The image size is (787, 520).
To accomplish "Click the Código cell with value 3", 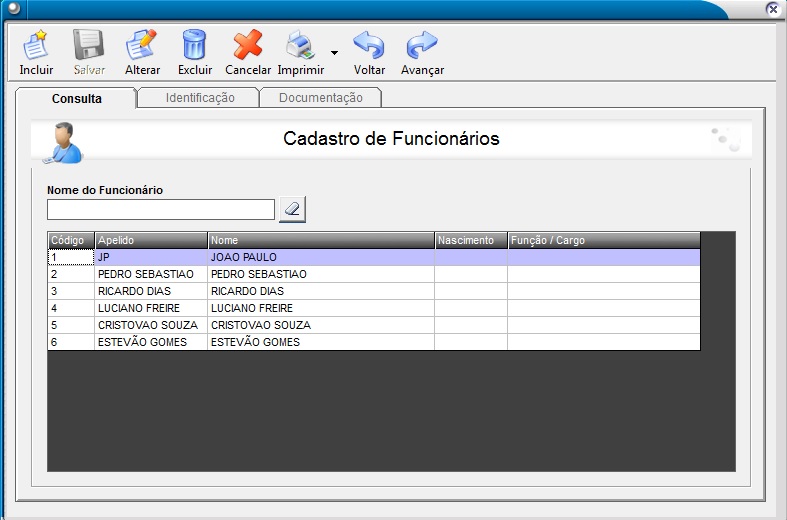I will (71, 292).
